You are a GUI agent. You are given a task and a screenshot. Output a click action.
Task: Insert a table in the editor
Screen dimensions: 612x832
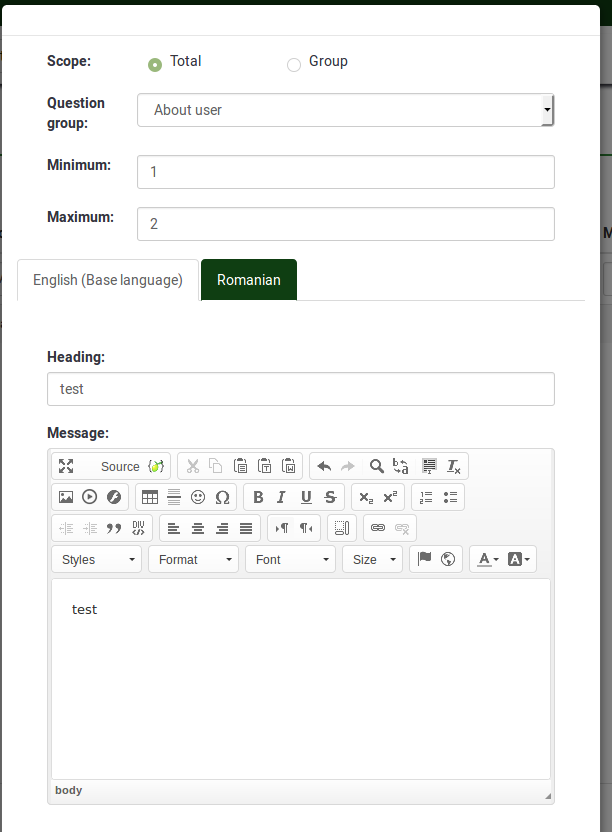(x=150, y=497)
